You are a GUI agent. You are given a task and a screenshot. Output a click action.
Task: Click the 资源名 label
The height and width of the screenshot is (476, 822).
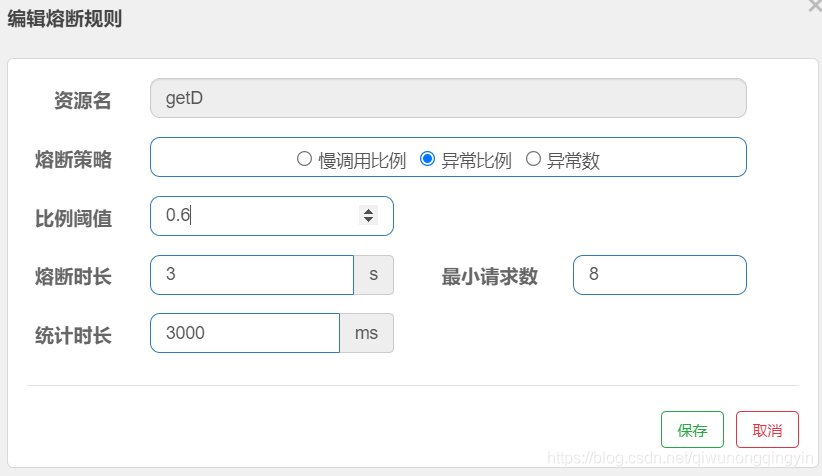click(x=83, y=100)
